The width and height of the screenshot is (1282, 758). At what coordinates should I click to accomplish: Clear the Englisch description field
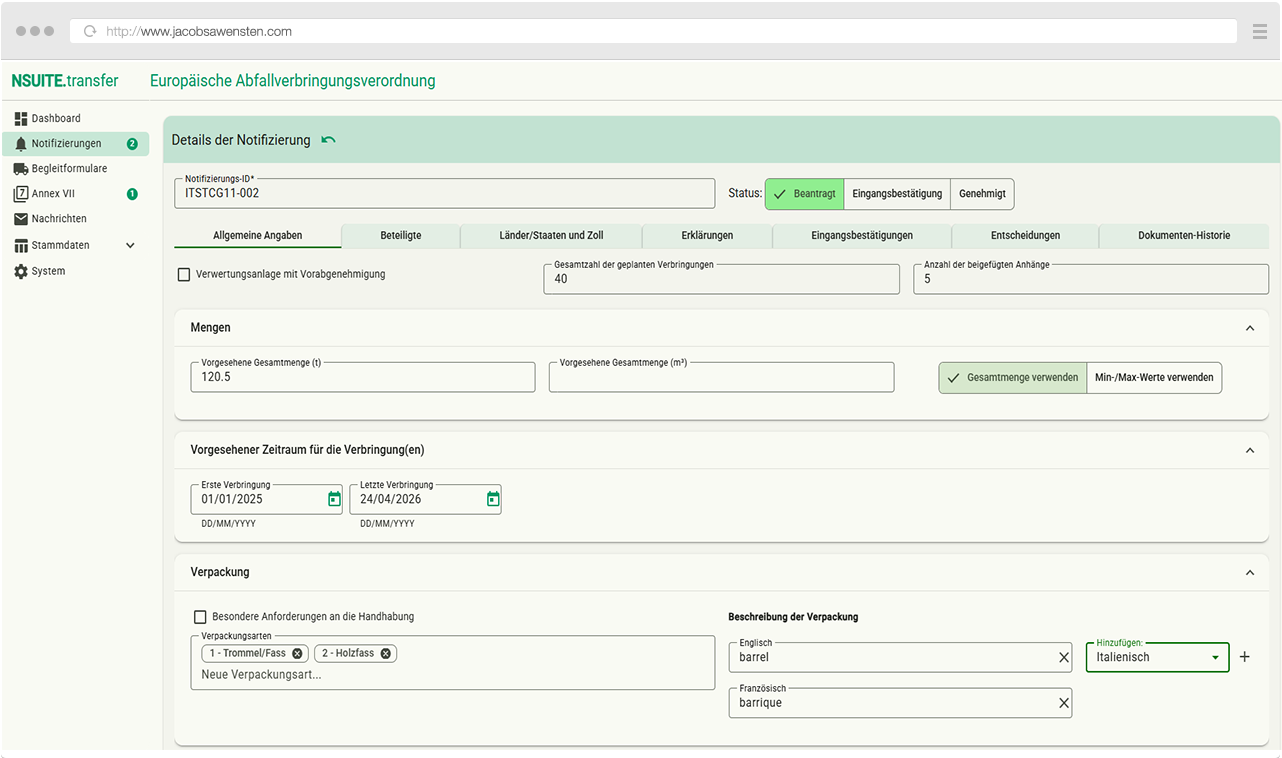point(1064,657)
